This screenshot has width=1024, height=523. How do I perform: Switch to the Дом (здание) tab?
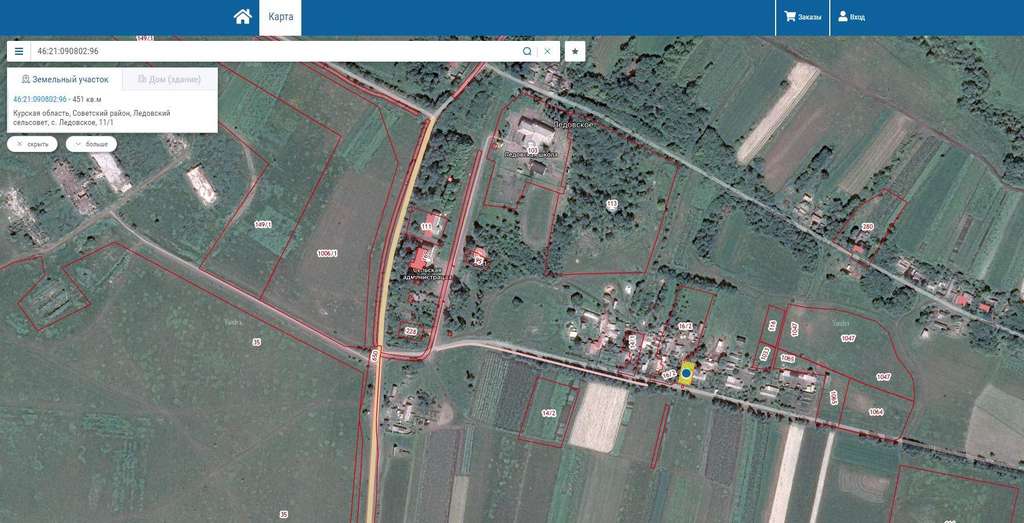[x=169, y=79]
